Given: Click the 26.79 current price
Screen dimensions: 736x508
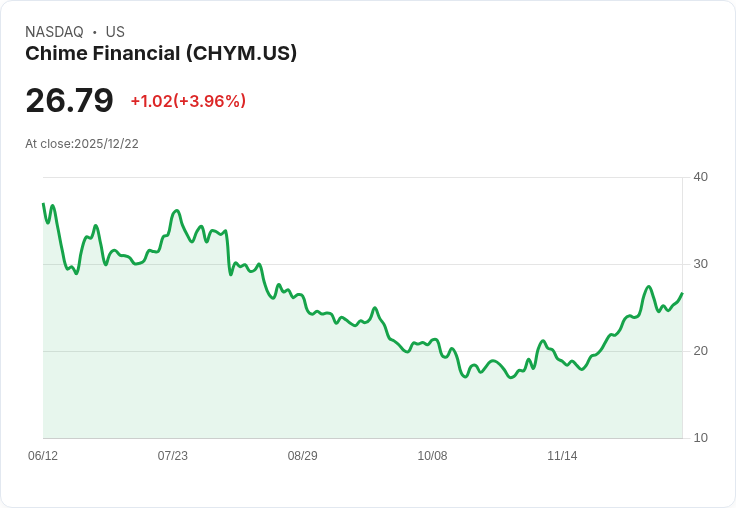Looking at the screenshot, I should pos(69,100).
